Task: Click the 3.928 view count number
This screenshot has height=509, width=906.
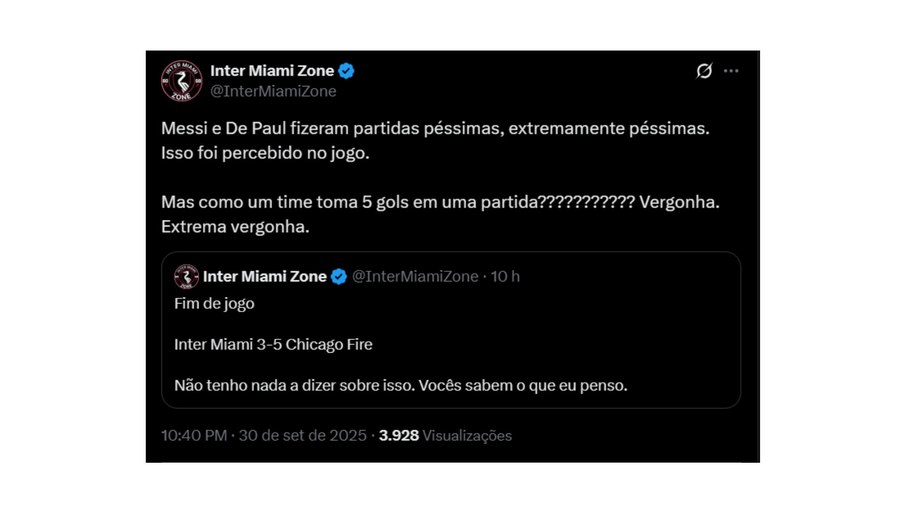Action: click(x=398, y=436)
